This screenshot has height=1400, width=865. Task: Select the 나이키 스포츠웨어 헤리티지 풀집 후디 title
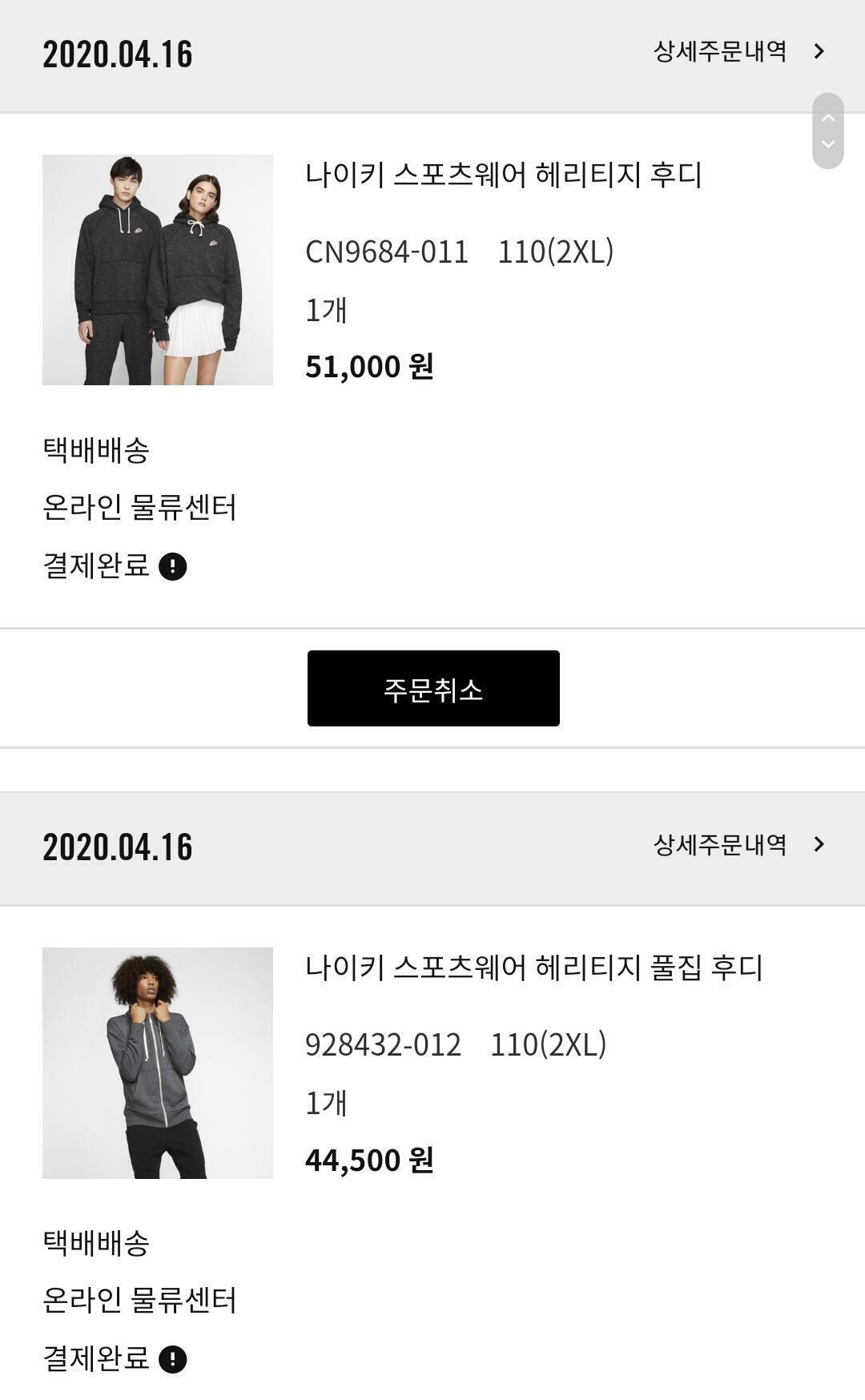pyautogui.click(x=533, y=968)
